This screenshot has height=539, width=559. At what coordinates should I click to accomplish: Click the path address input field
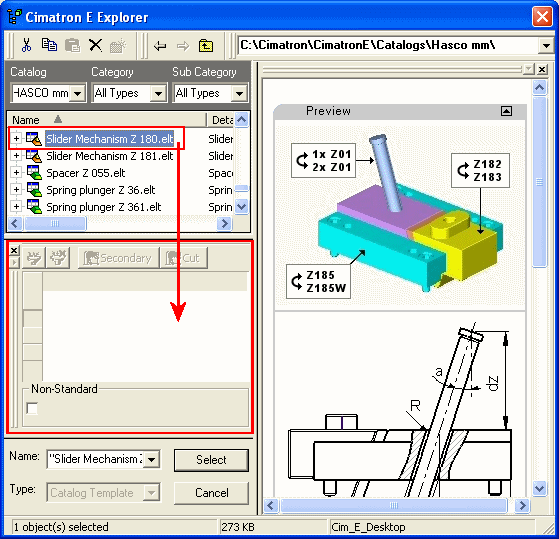[x=388, y=46]
